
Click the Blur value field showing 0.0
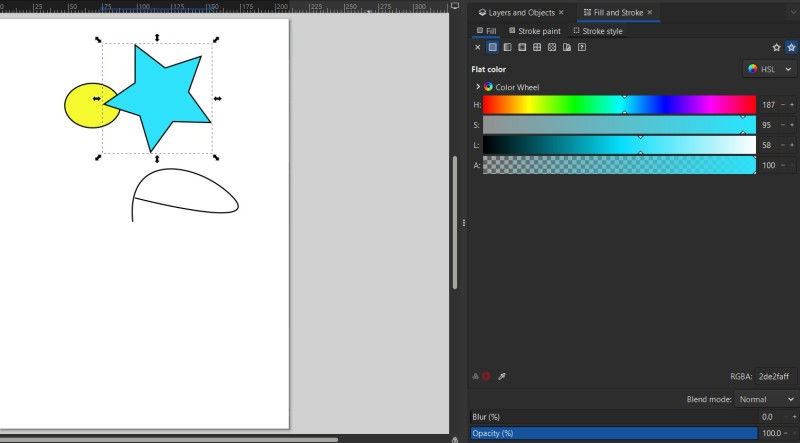[x=767, y=417]
